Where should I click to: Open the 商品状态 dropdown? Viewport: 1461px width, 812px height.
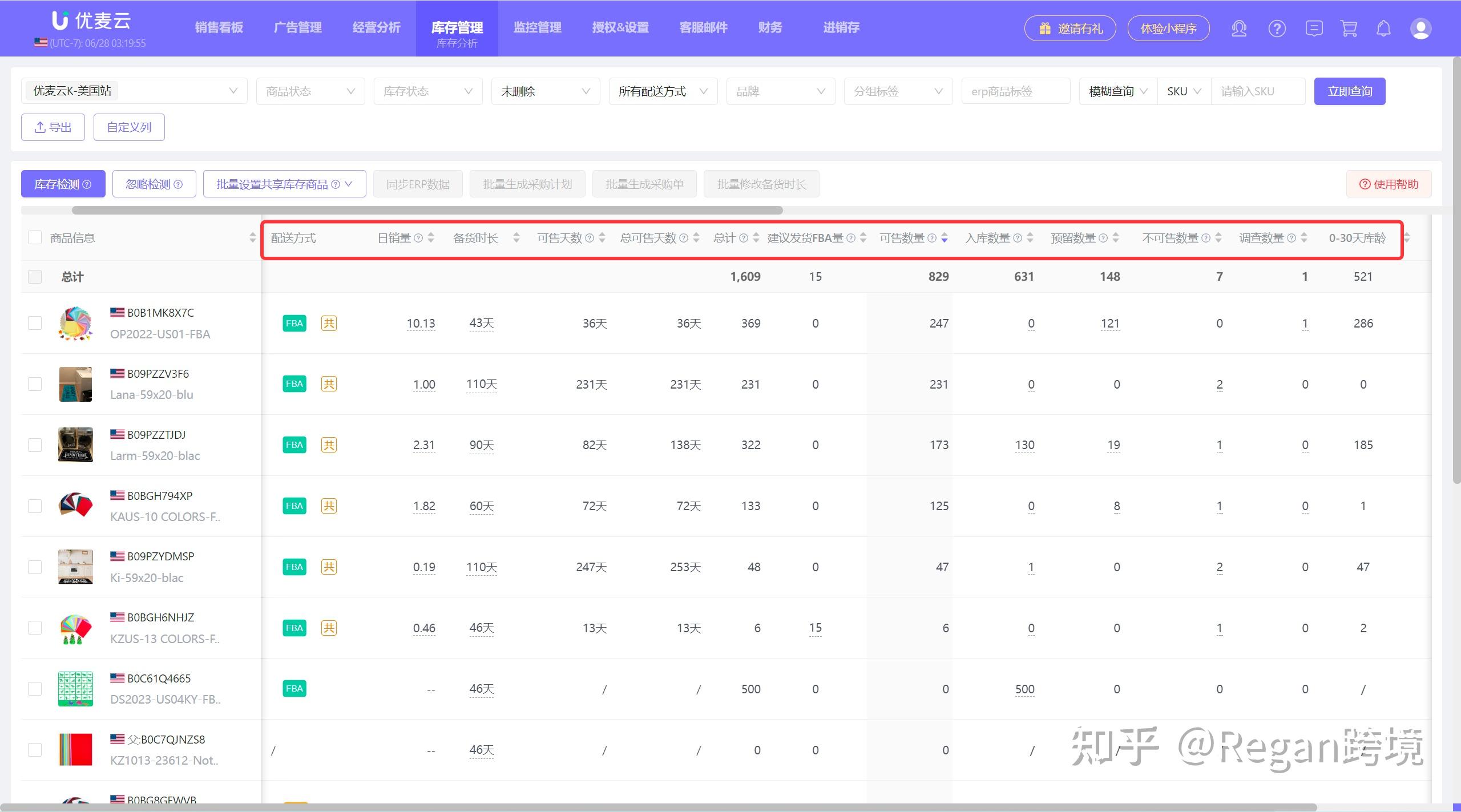[x=310, y=91]
